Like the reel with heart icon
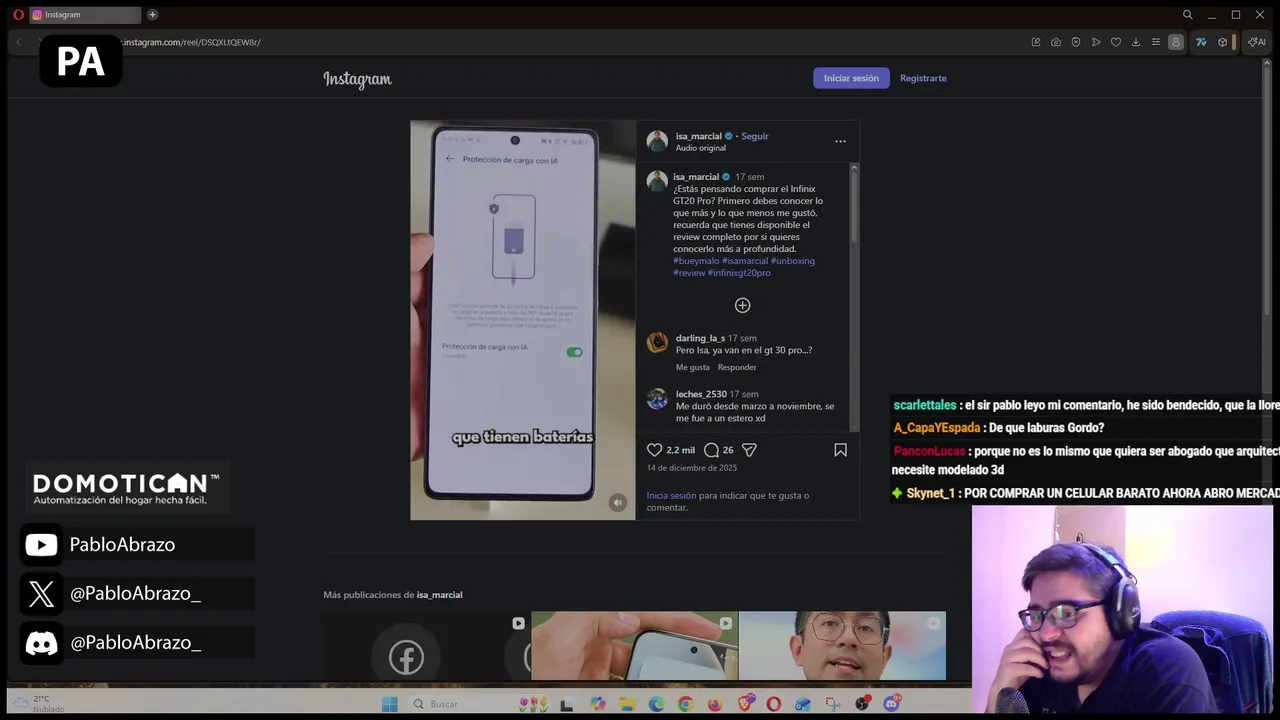The height and width of the screenshot is (720, 1280). tap(655, 450)
